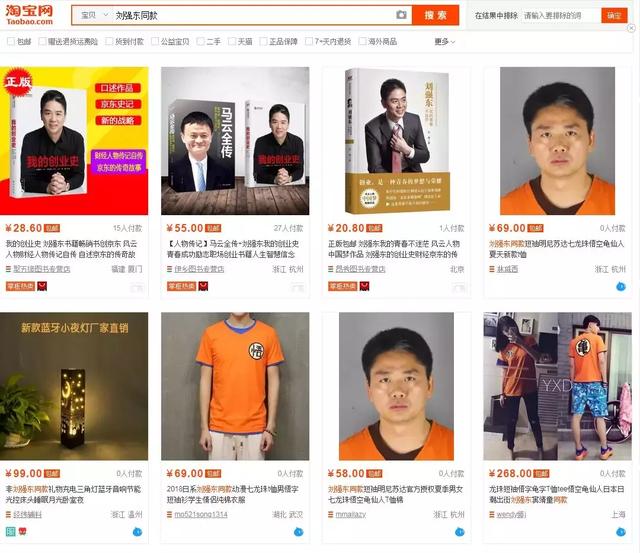Click the faded find-similar icon on ¥28.60 item
Image resolution: width=640 pixels, height=553 pixels.
point(137,287)
